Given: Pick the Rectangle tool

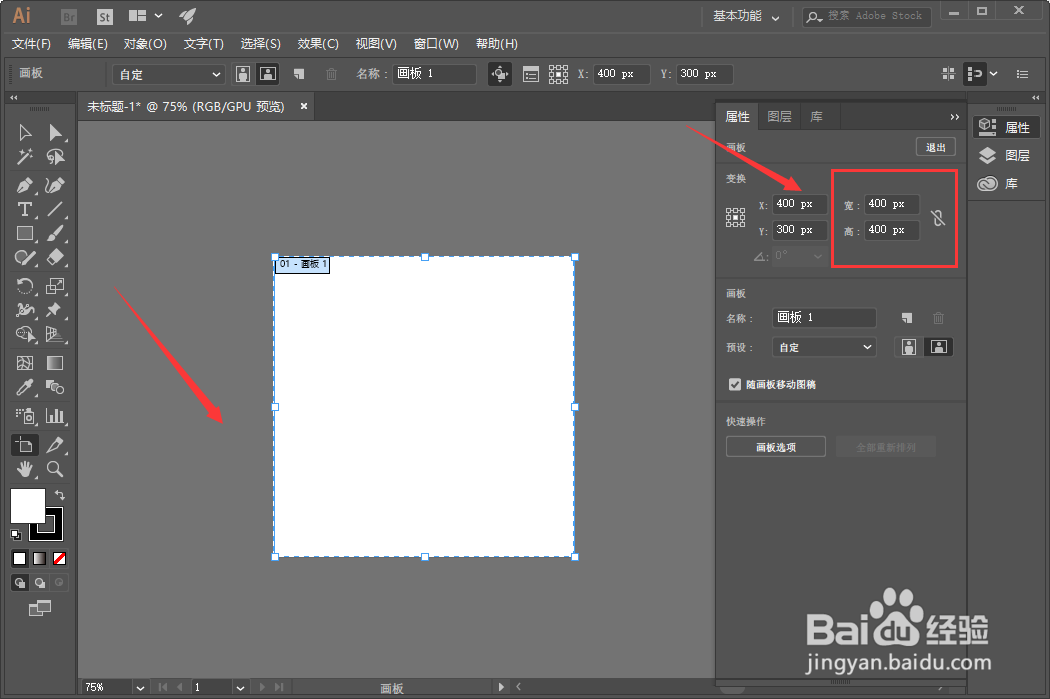Looking at the screenshot, I should pyautogui.click(x=25, y=233).
